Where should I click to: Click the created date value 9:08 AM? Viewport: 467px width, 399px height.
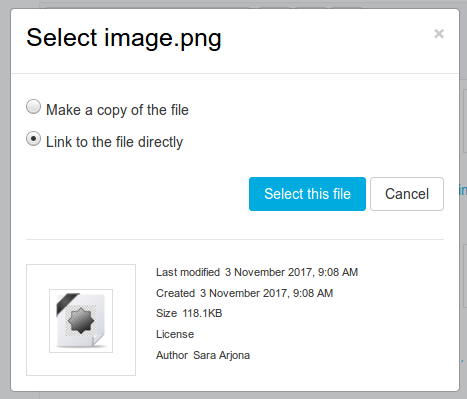(x=313, y=293)
